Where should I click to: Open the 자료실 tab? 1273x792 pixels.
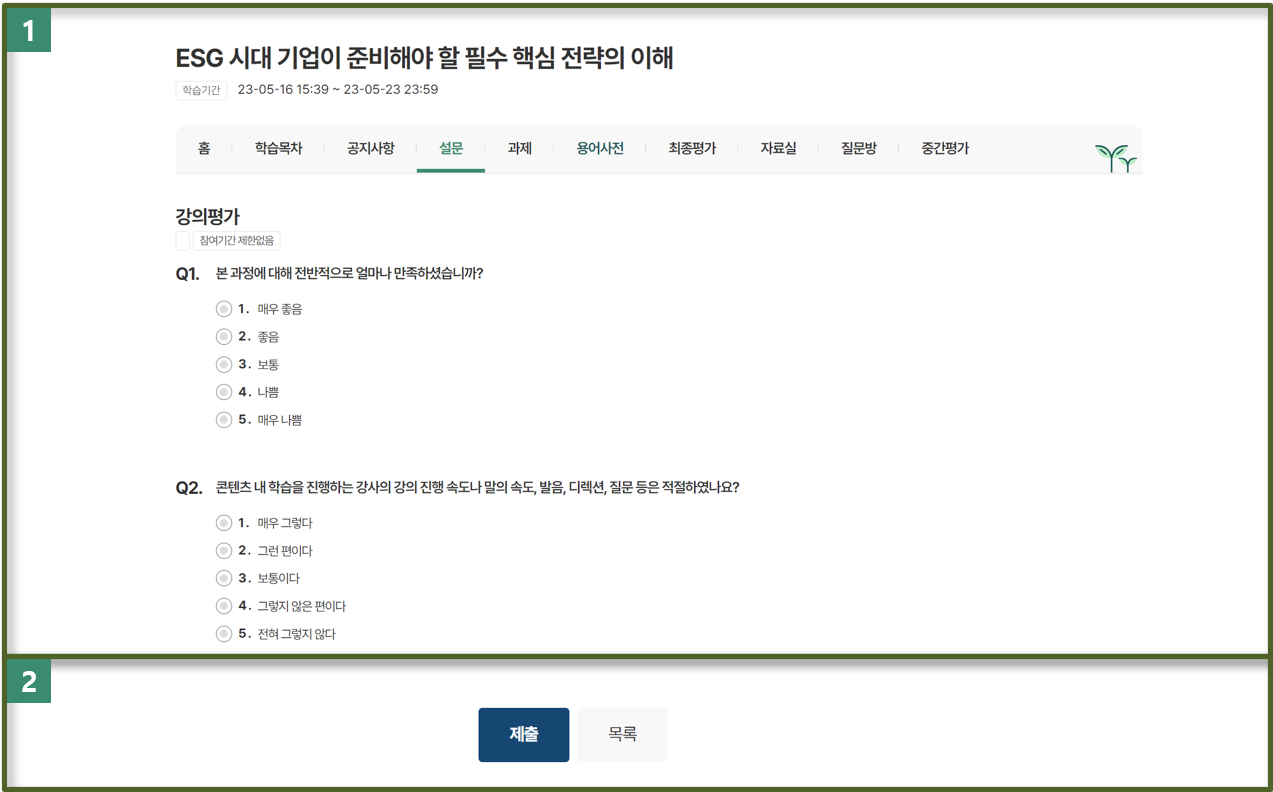779,148
